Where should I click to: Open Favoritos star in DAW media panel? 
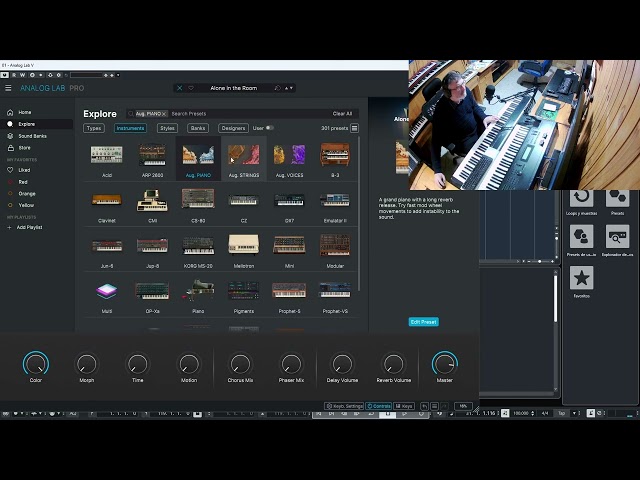click(581, 278)
